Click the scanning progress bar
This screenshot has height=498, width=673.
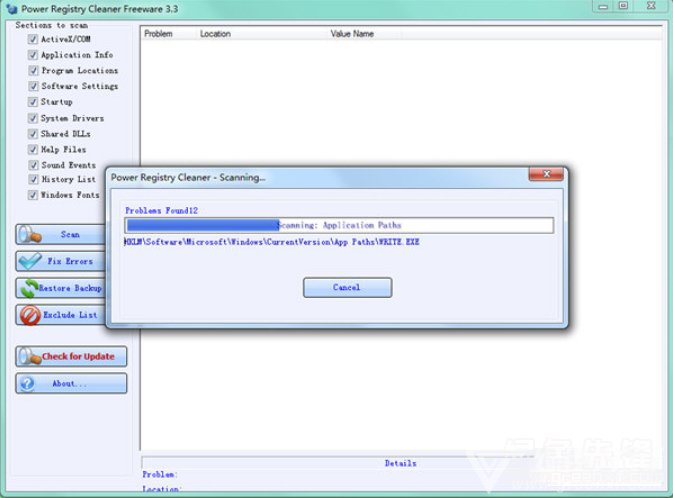[x=339, y=225]
